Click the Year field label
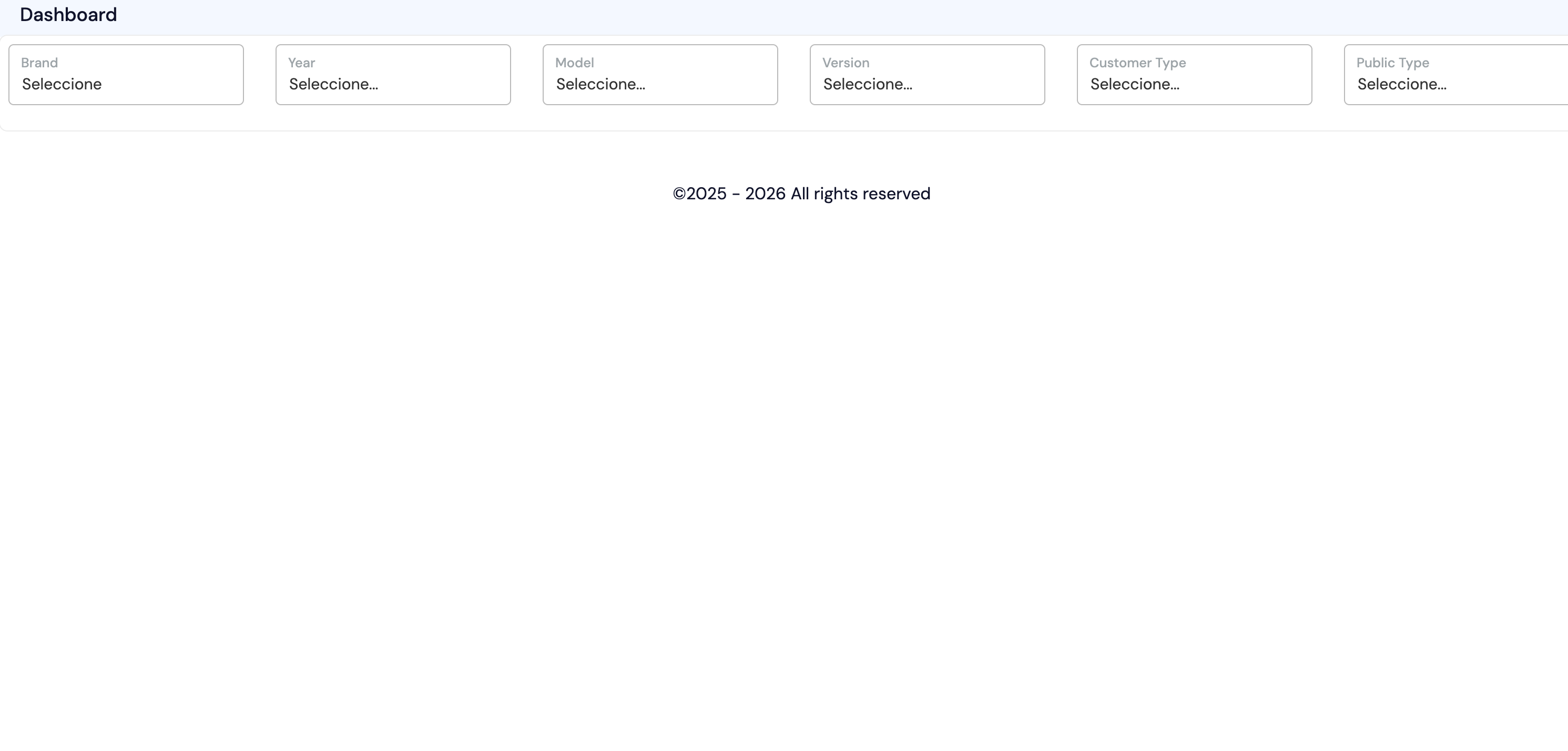Image resolution: width=1568 pixels, height=751 pixels. (x=301, y=62)
